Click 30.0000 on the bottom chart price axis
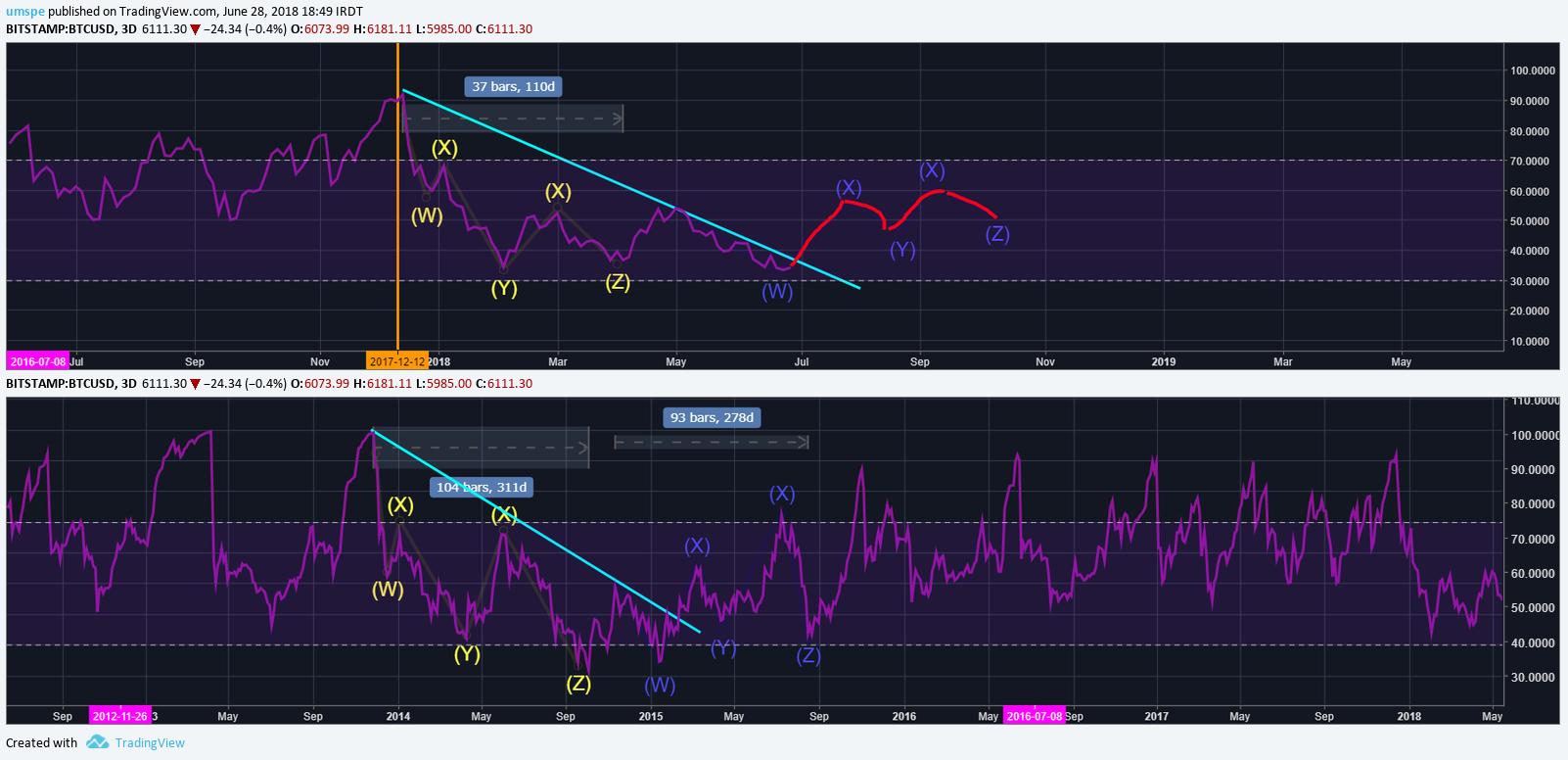The width and height of the screenshot is (1568, 760). click(1533, 678)
